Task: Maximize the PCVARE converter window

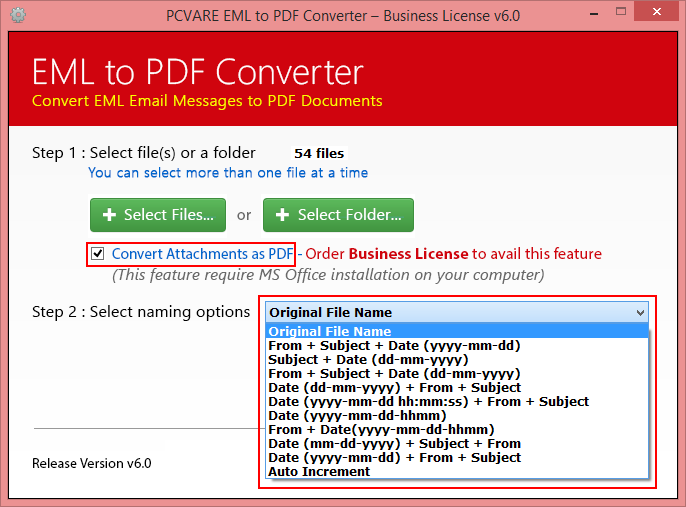Action: pyautogui.click(x=620, y=12)
